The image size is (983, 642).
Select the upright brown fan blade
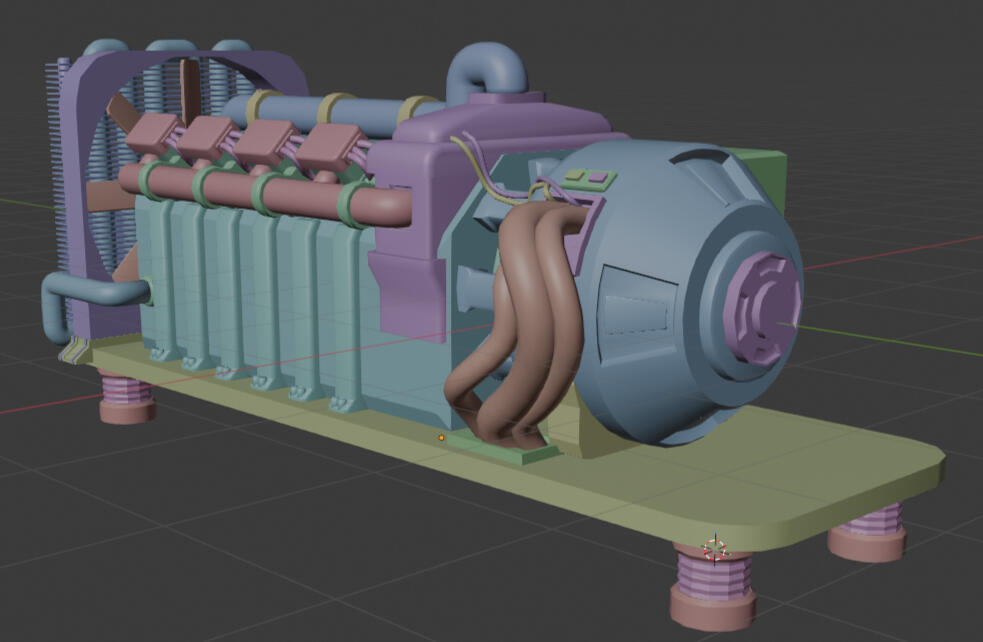190,91
